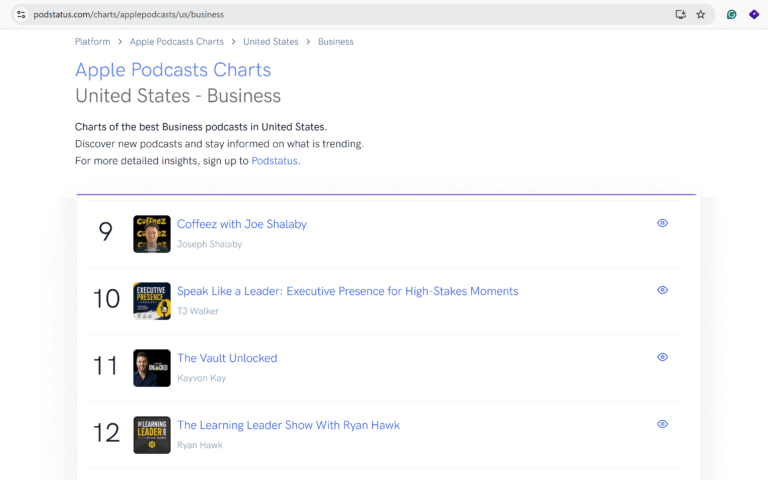Click author name Joseph Shalaby
768x480 pixels.
210,244
